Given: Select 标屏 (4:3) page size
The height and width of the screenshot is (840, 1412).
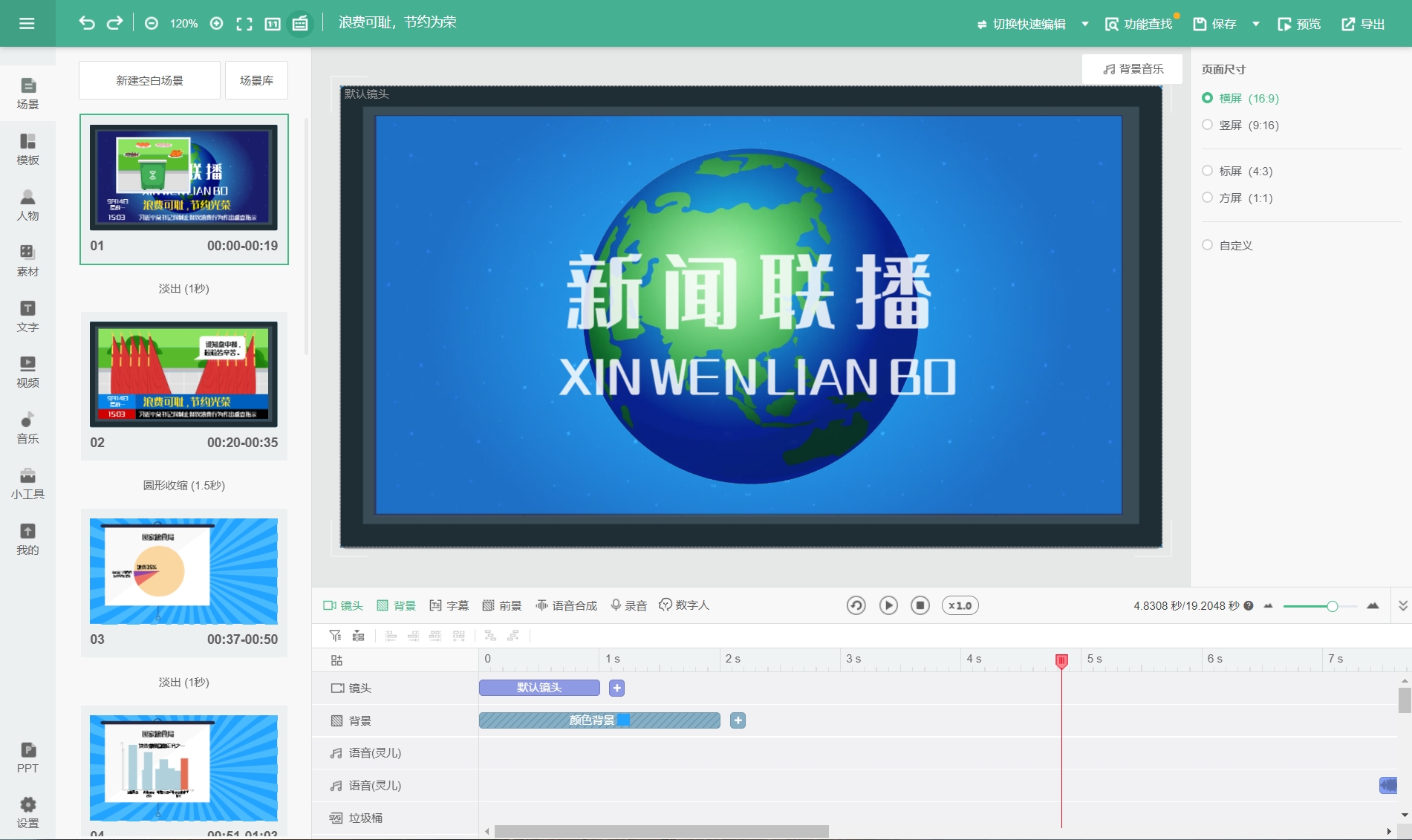Looking at the screenshot, I should 1237,171.
